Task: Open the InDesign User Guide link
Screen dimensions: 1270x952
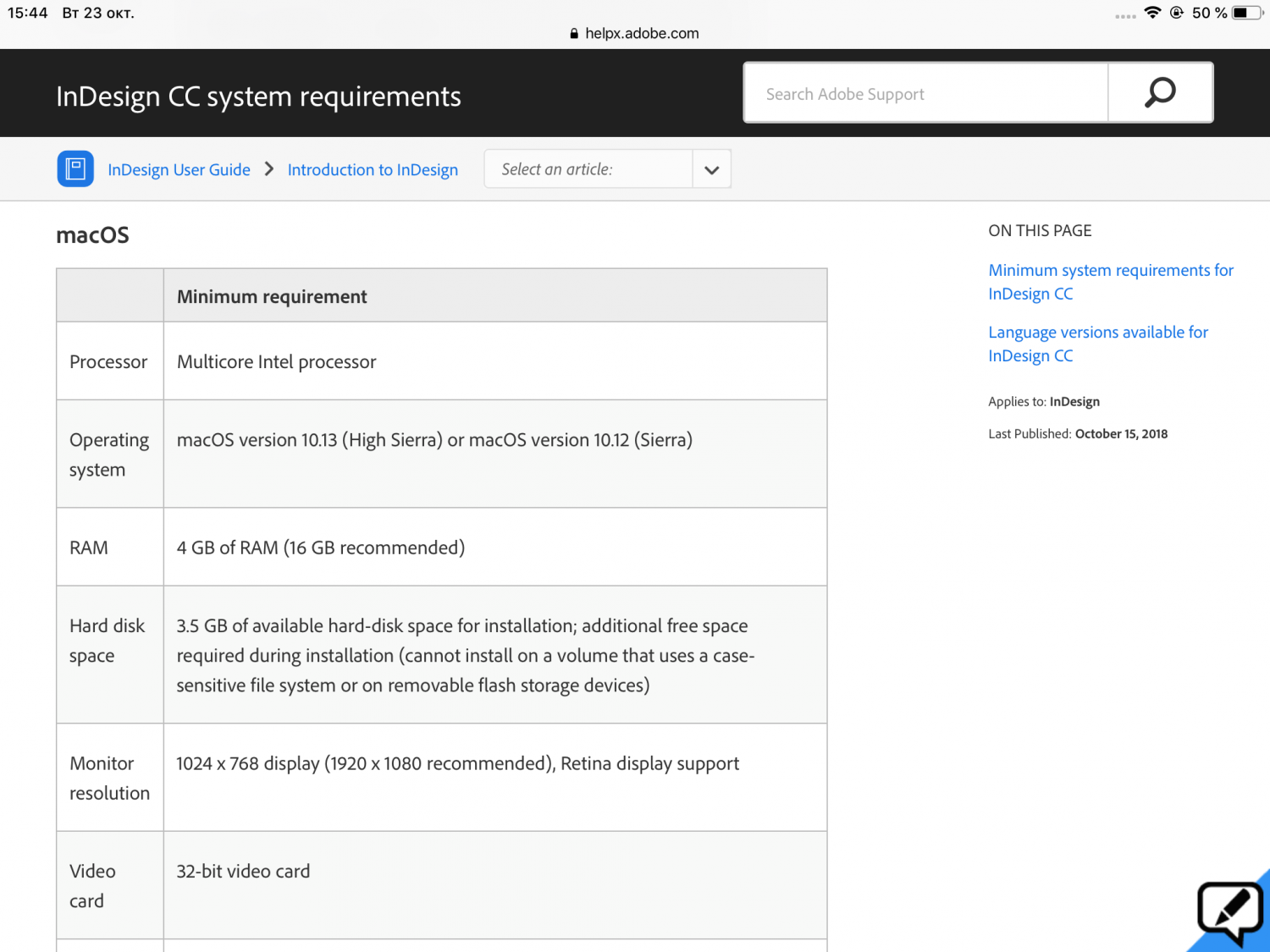Action: point(179,170)
